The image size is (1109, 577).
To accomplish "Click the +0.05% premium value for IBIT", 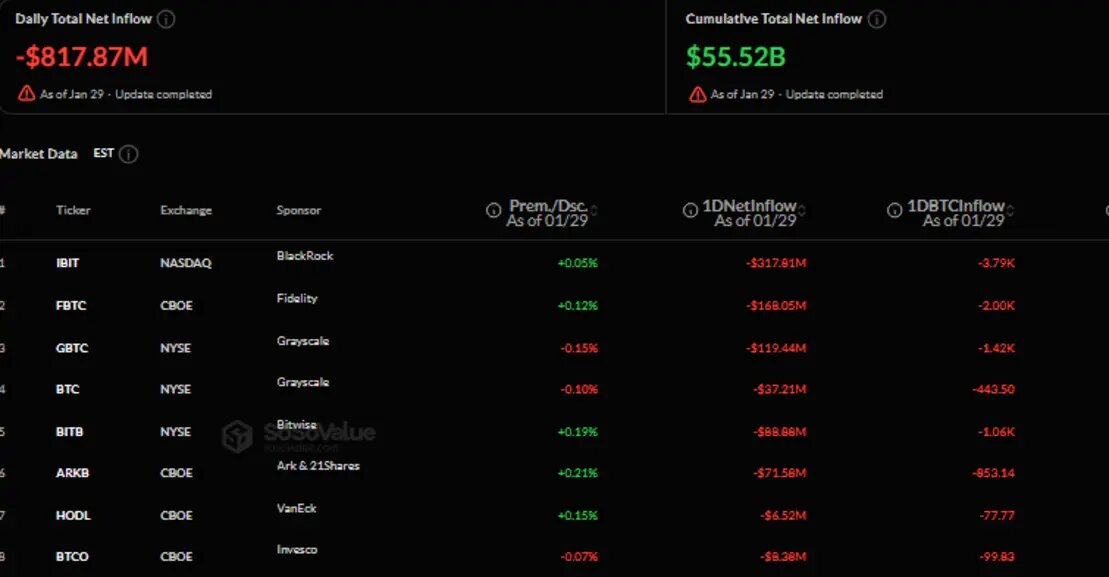I will tap(578, 263).
